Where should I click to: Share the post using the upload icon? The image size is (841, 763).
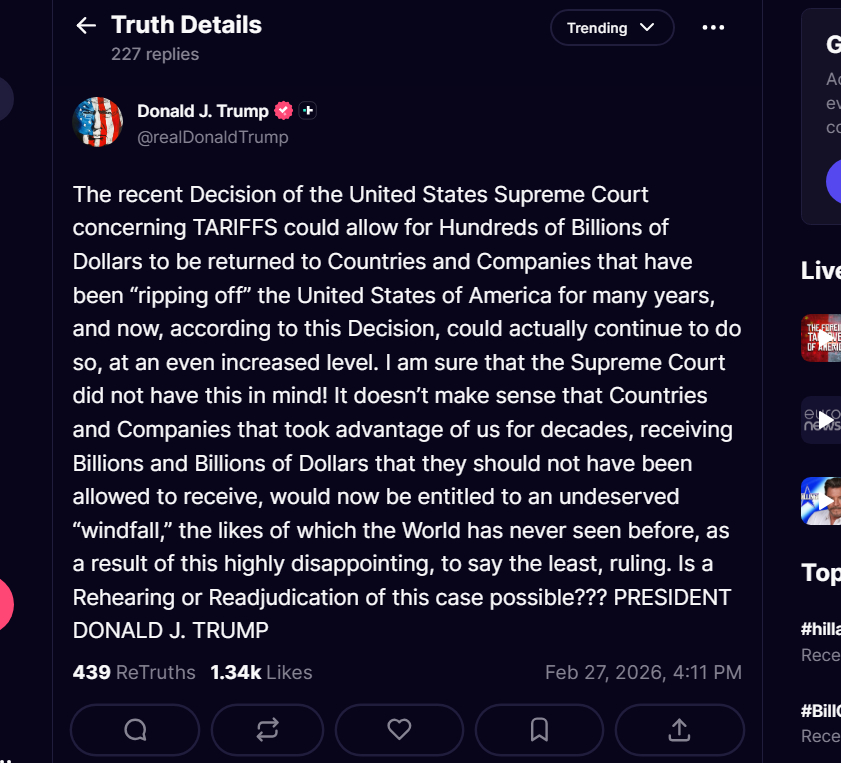[x=679, y=730]
